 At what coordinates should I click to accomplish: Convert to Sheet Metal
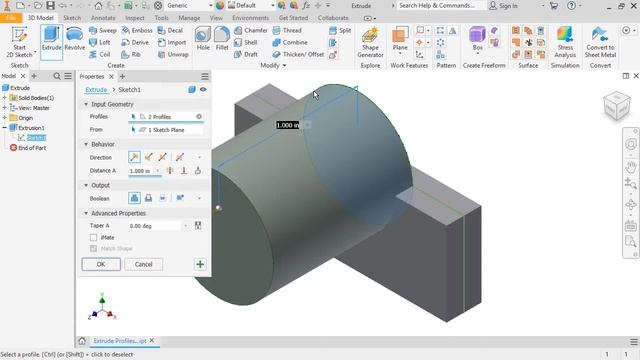(600, 42)
